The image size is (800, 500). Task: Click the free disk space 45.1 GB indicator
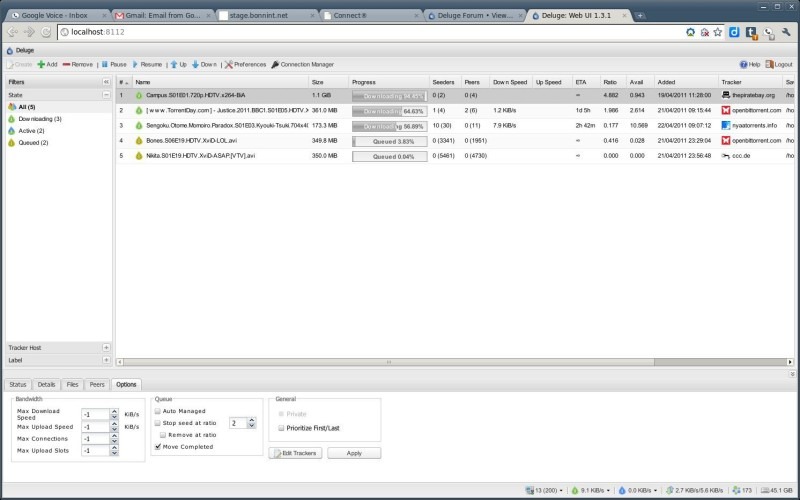click(777, 490)
